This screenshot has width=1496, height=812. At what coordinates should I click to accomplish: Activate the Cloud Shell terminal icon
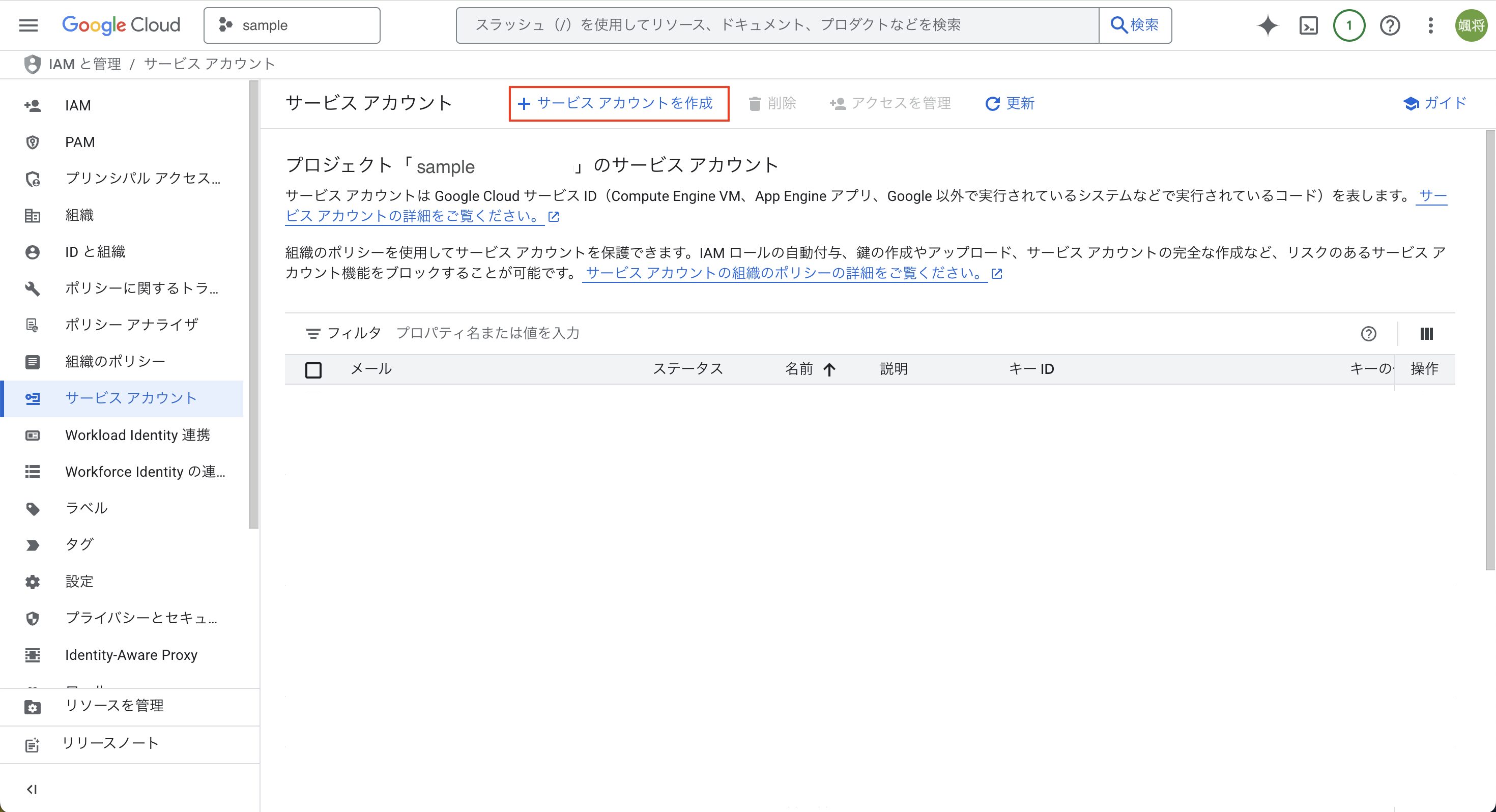pyautogui.click(x=1308, y=25)
